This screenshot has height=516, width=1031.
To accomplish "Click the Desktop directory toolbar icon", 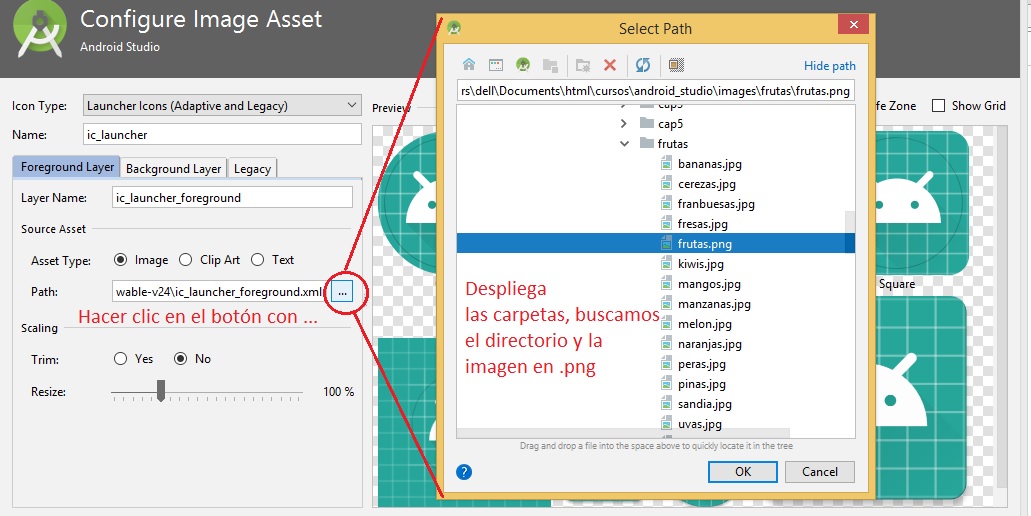I will point(495,65).
